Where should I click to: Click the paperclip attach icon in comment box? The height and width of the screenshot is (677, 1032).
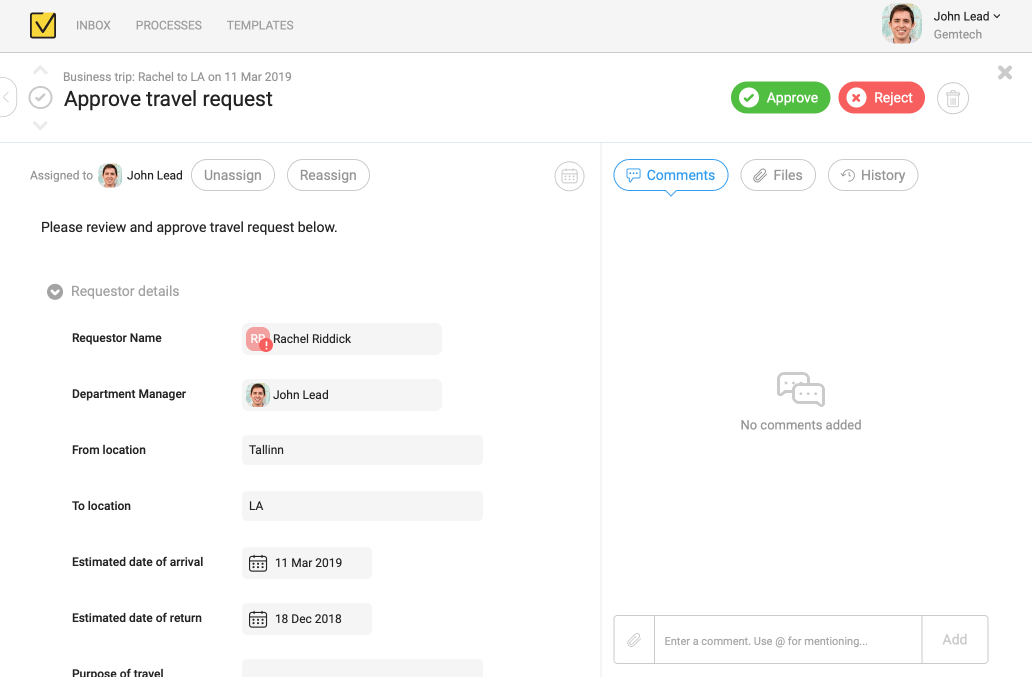[x=634, y=640]
